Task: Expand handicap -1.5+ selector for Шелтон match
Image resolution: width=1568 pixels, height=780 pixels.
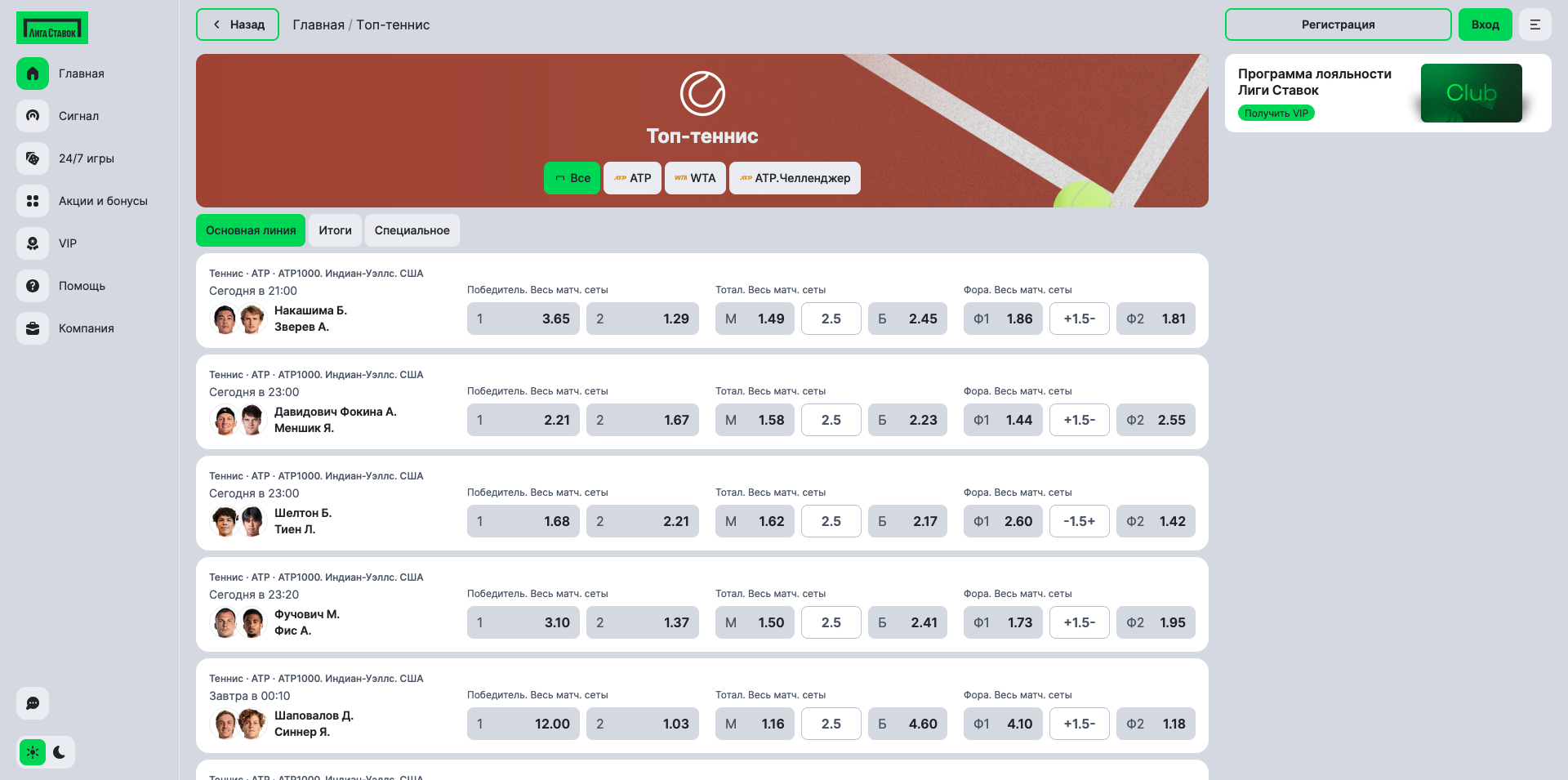Action: point(1079,521)
